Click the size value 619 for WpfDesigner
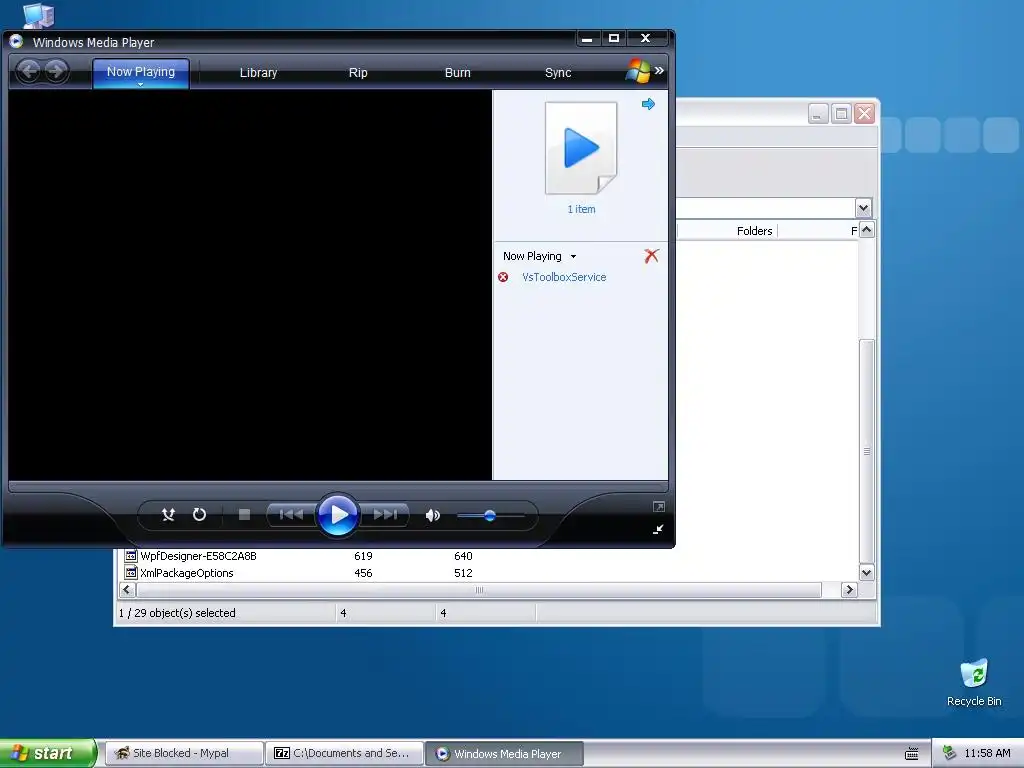This screenshot has width=1024, height=768. [x=363, y=556]
